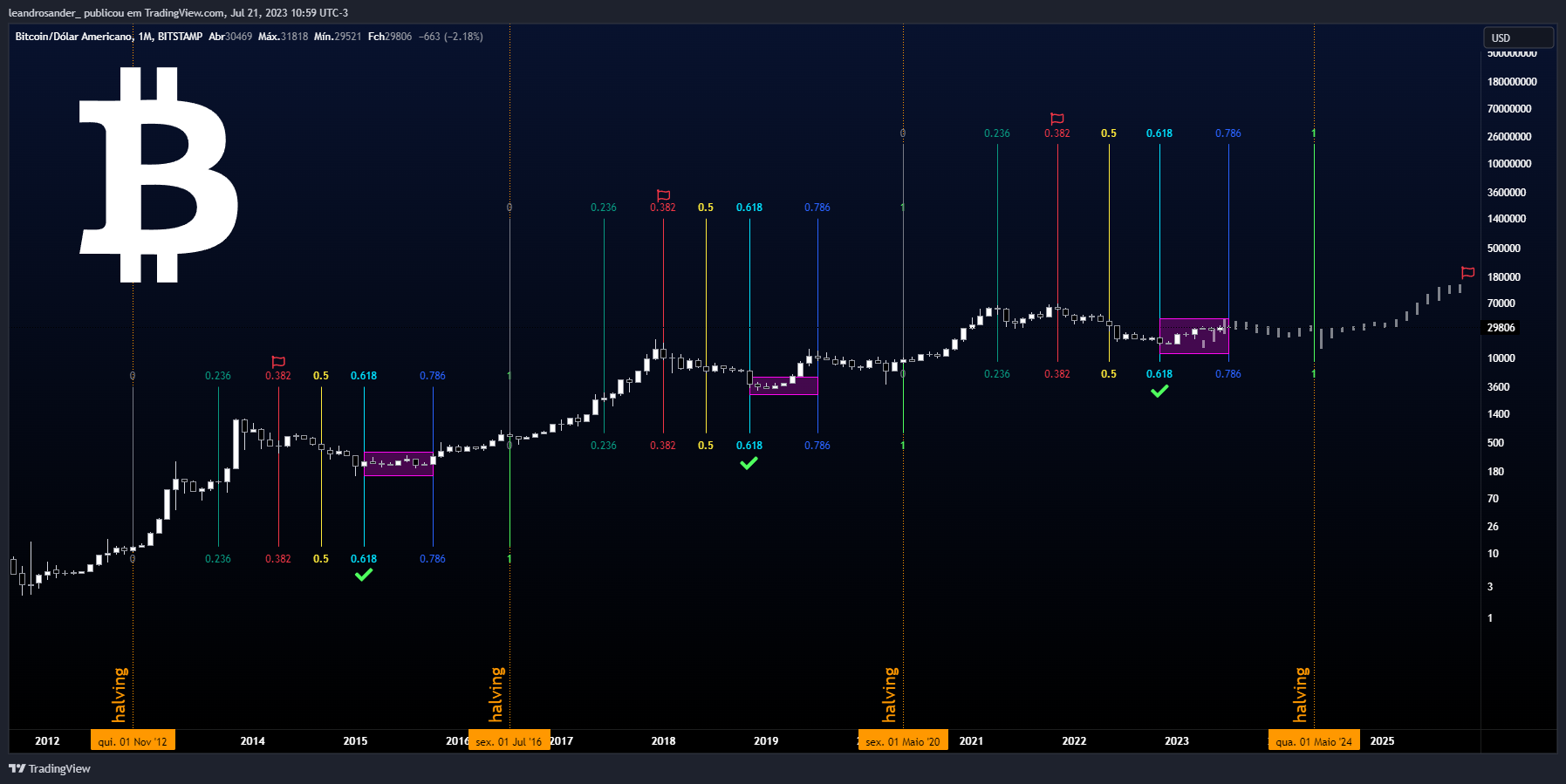Click the 'Máx.31818' high value in the header
Viewport: 1566px width, 784px height.
283,37
